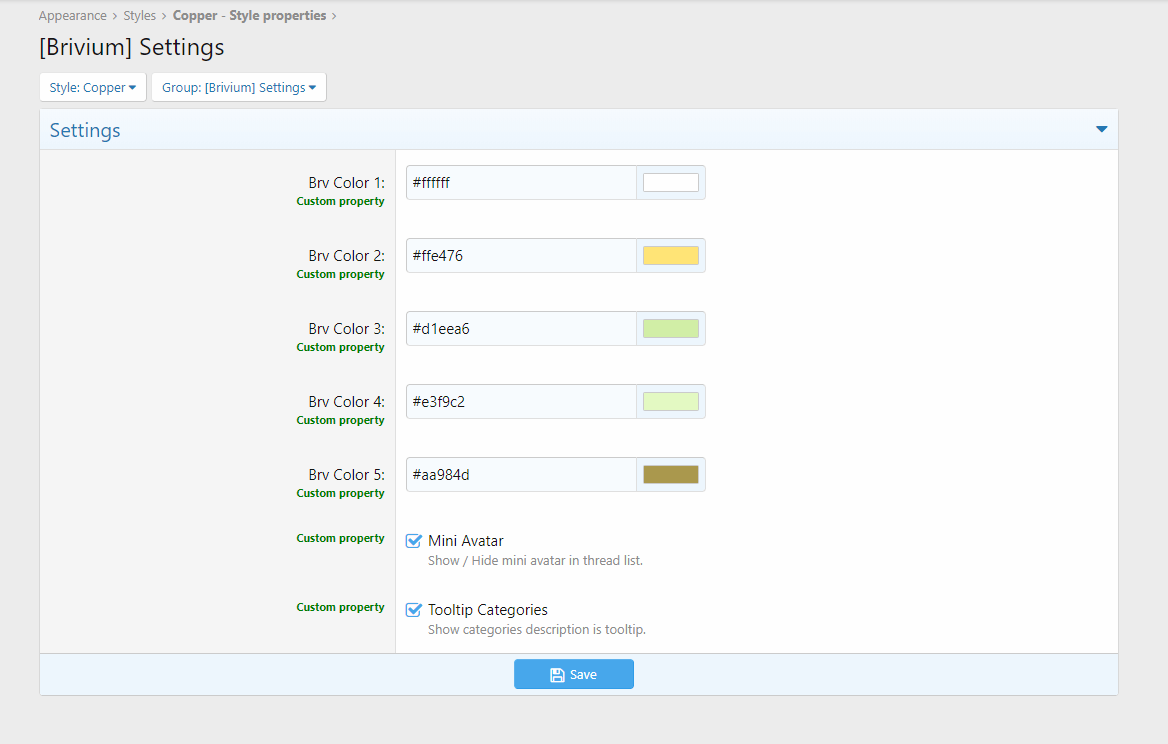
Task: Collapse the Settings section arrow
Action: pos(1102,130)
